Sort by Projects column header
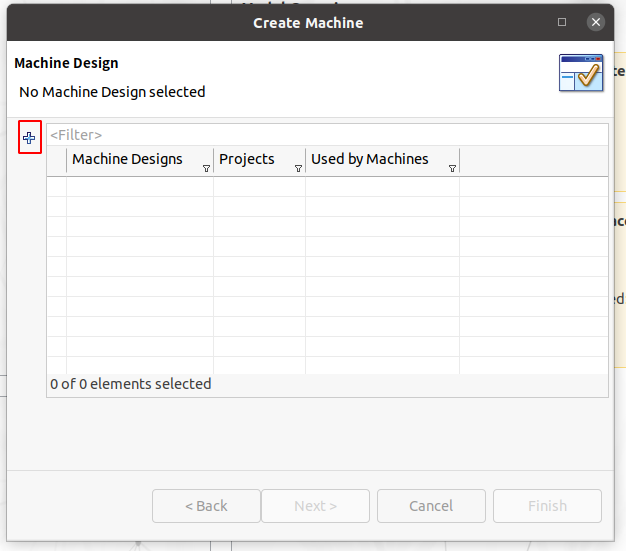 [260, 160]
